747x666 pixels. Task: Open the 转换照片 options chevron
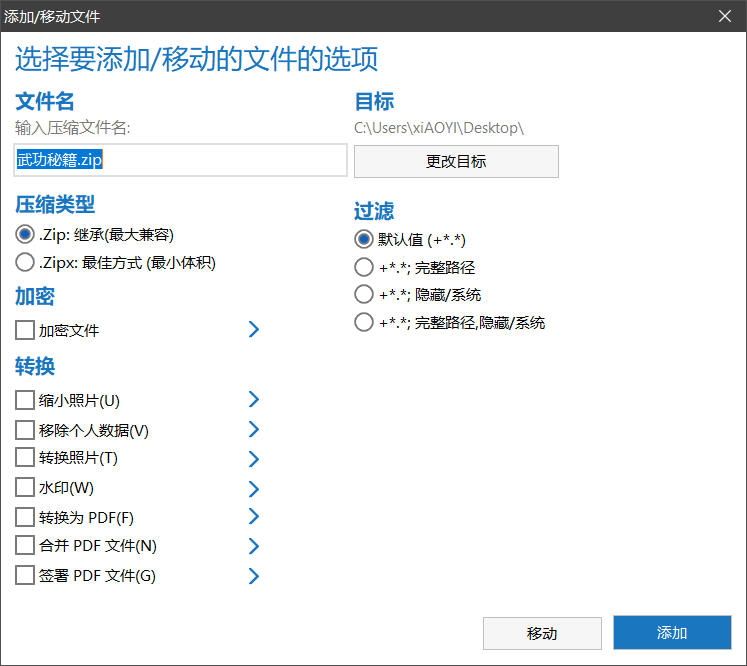[x=254, y=459]
